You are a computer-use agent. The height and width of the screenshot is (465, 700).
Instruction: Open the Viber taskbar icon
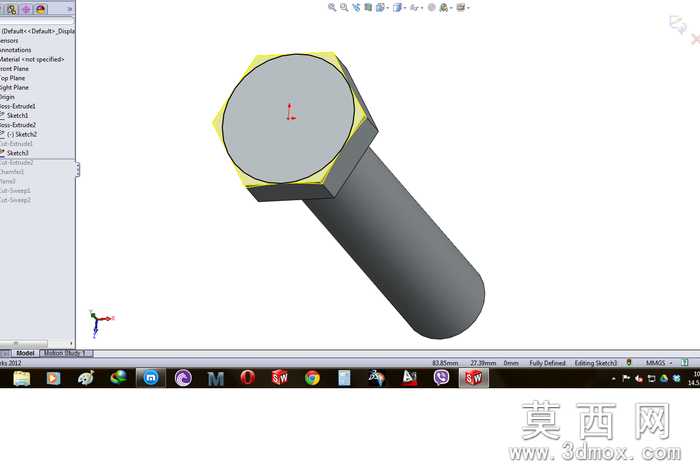click(442, 378)
